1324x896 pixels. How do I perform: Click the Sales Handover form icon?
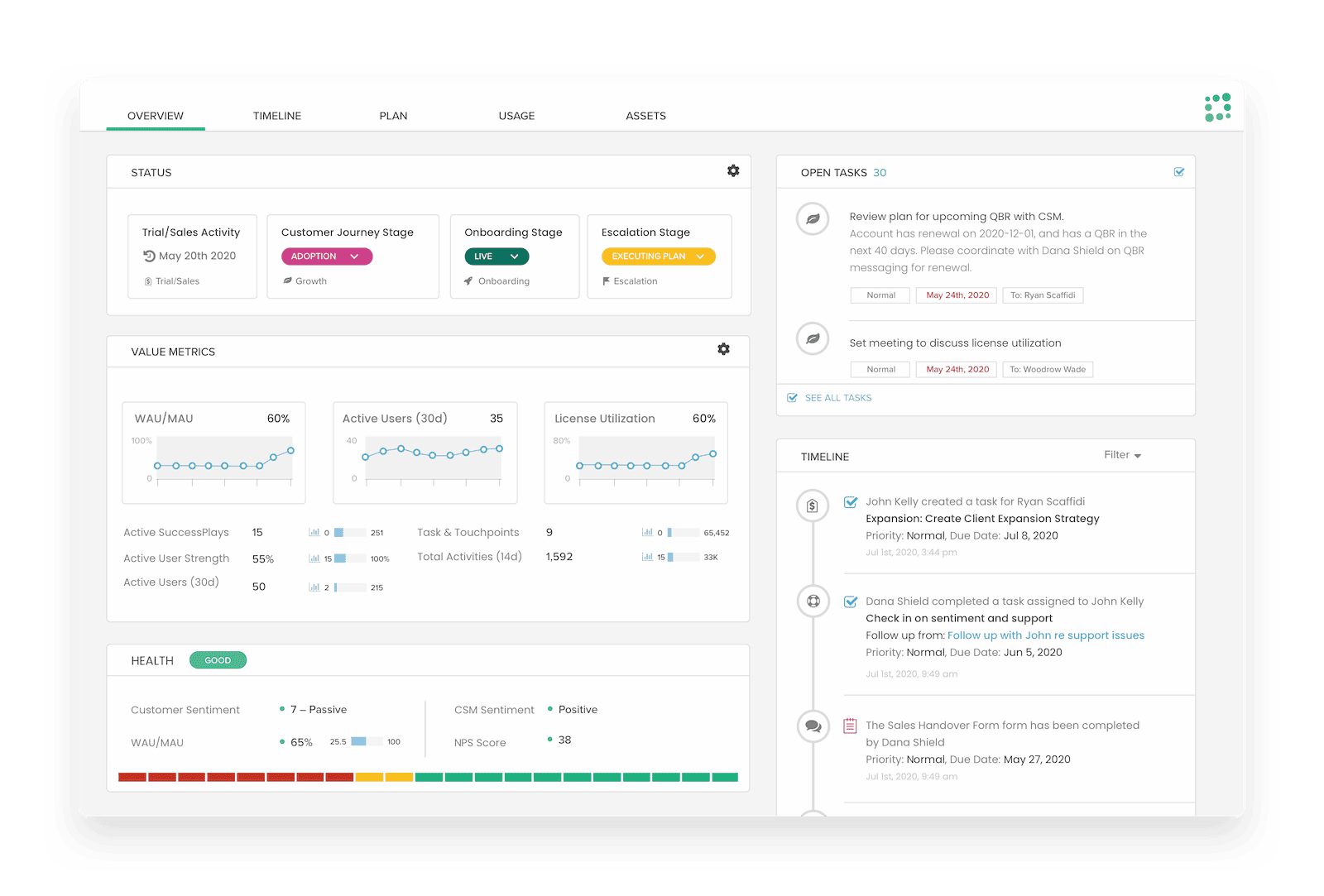click(x=850, y=726)
